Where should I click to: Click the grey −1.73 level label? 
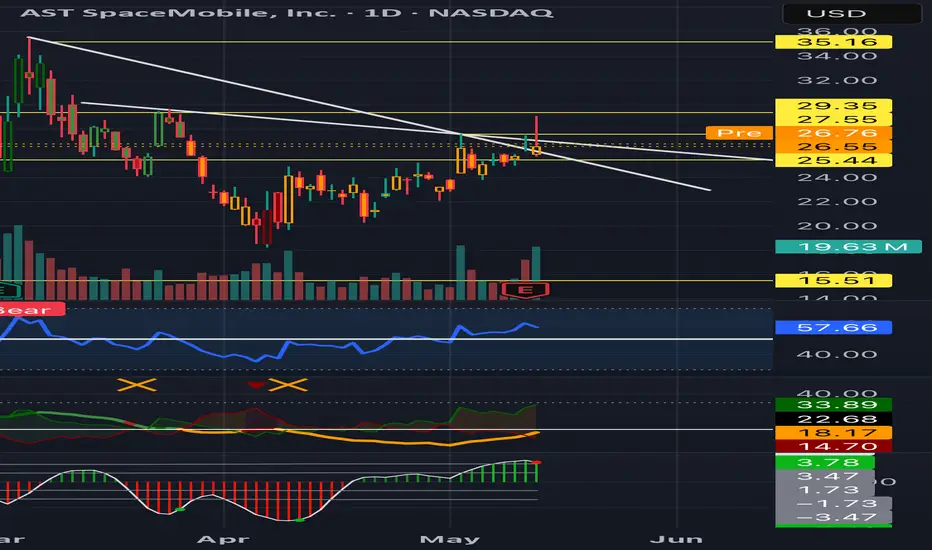click(833, 504)
